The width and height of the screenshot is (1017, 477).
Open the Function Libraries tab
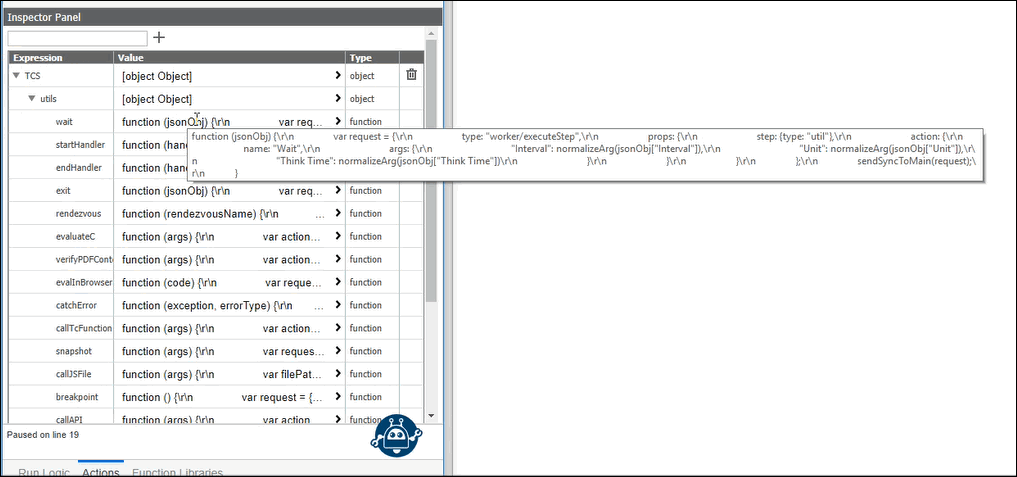click(x=177, y=472)
